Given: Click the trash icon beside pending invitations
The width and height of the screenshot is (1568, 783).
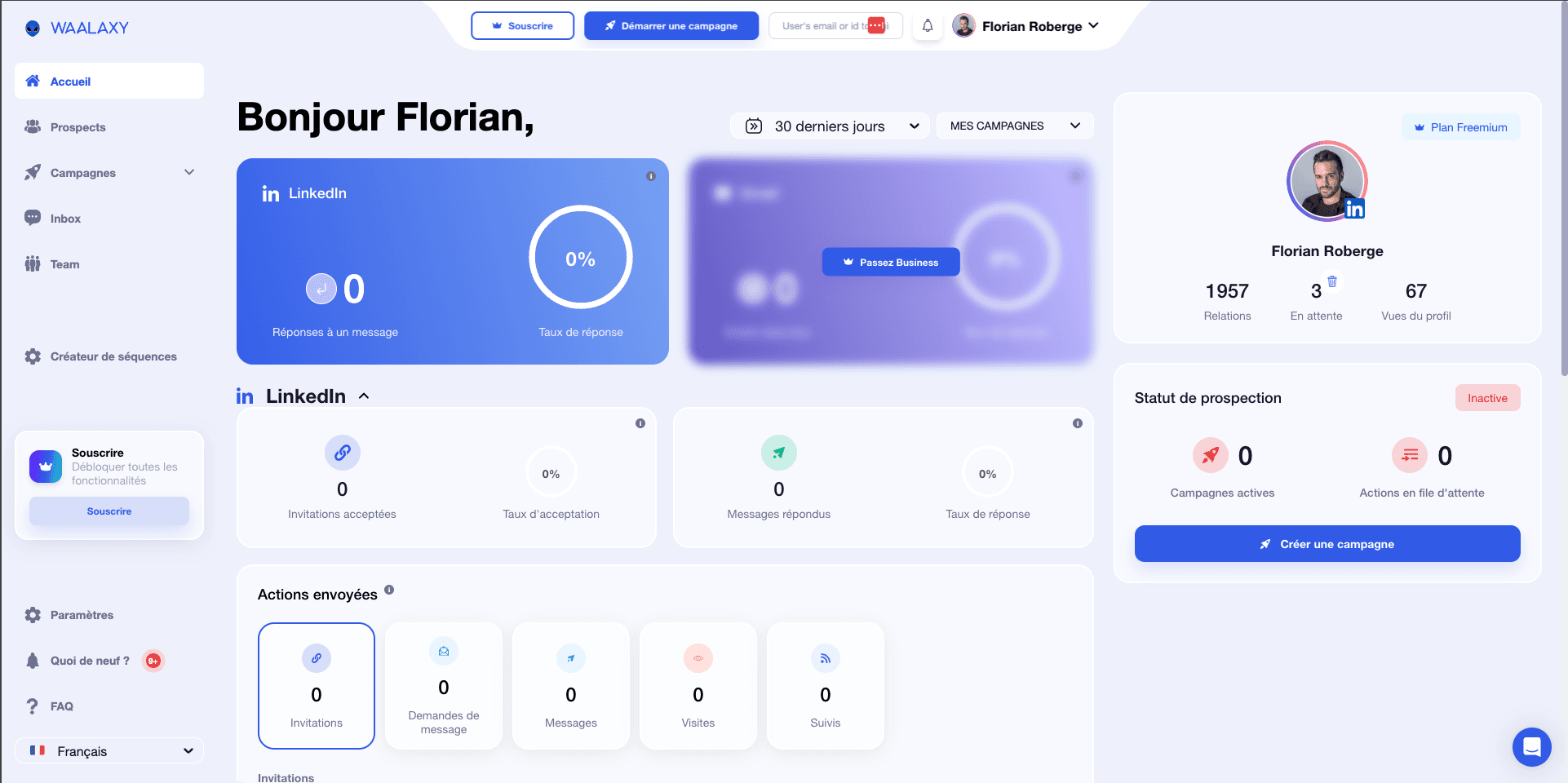Looking at the screenshot, I should pos(1332,281).
